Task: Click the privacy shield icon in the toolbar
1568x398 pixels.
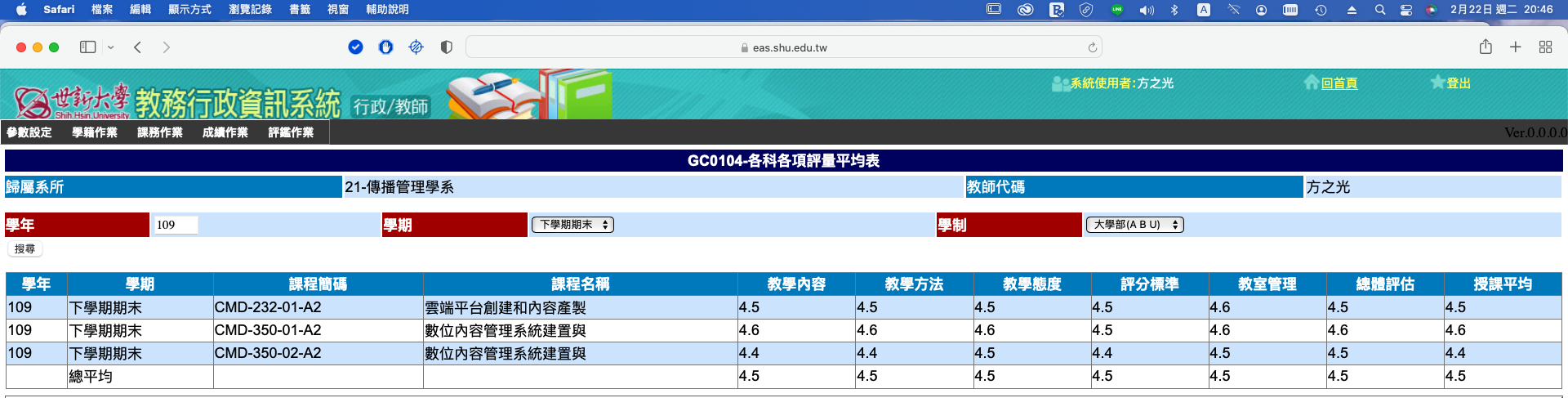Action: point(446,47)
